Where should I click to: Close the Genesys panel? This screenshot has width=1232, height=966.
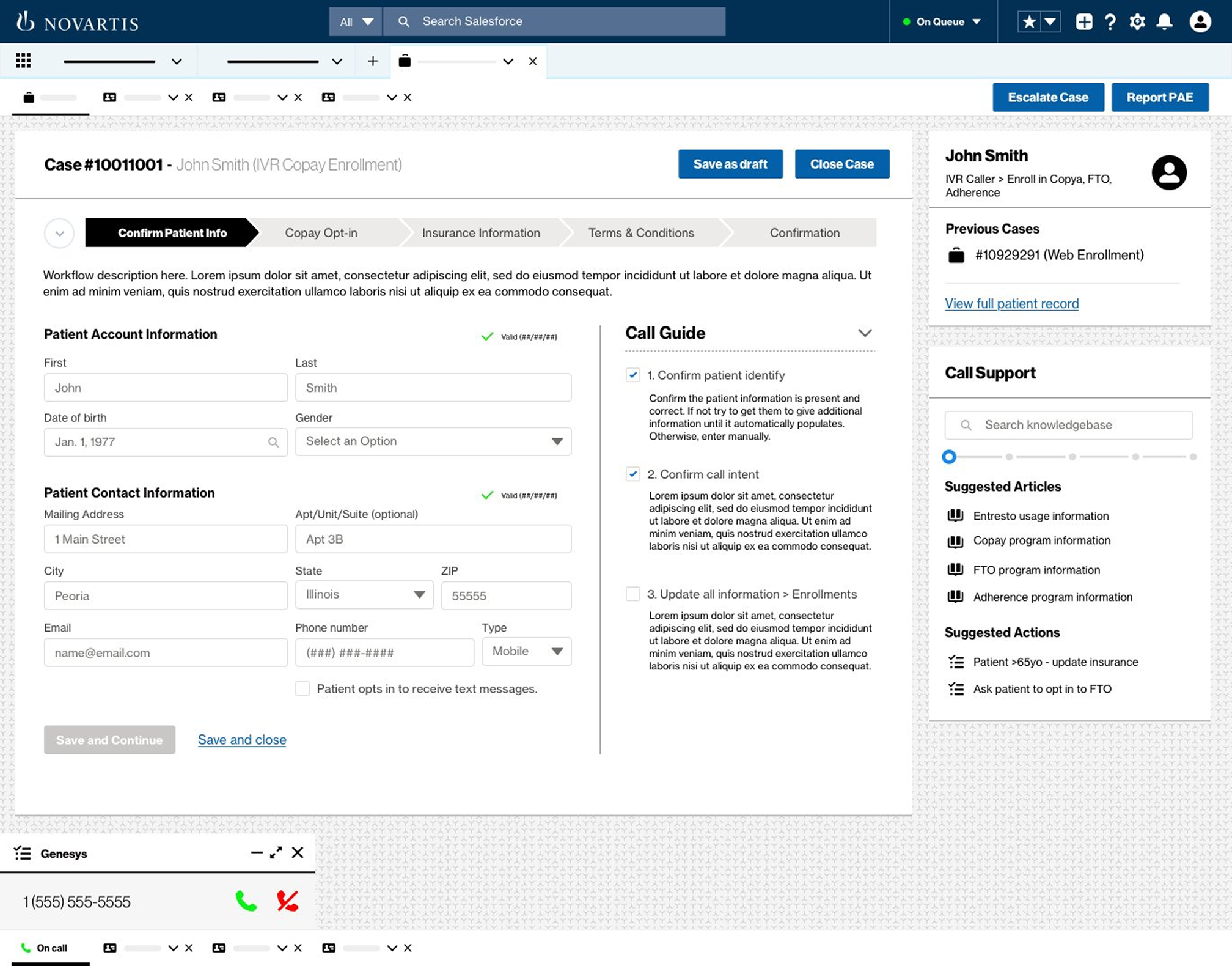pos(298,852)
